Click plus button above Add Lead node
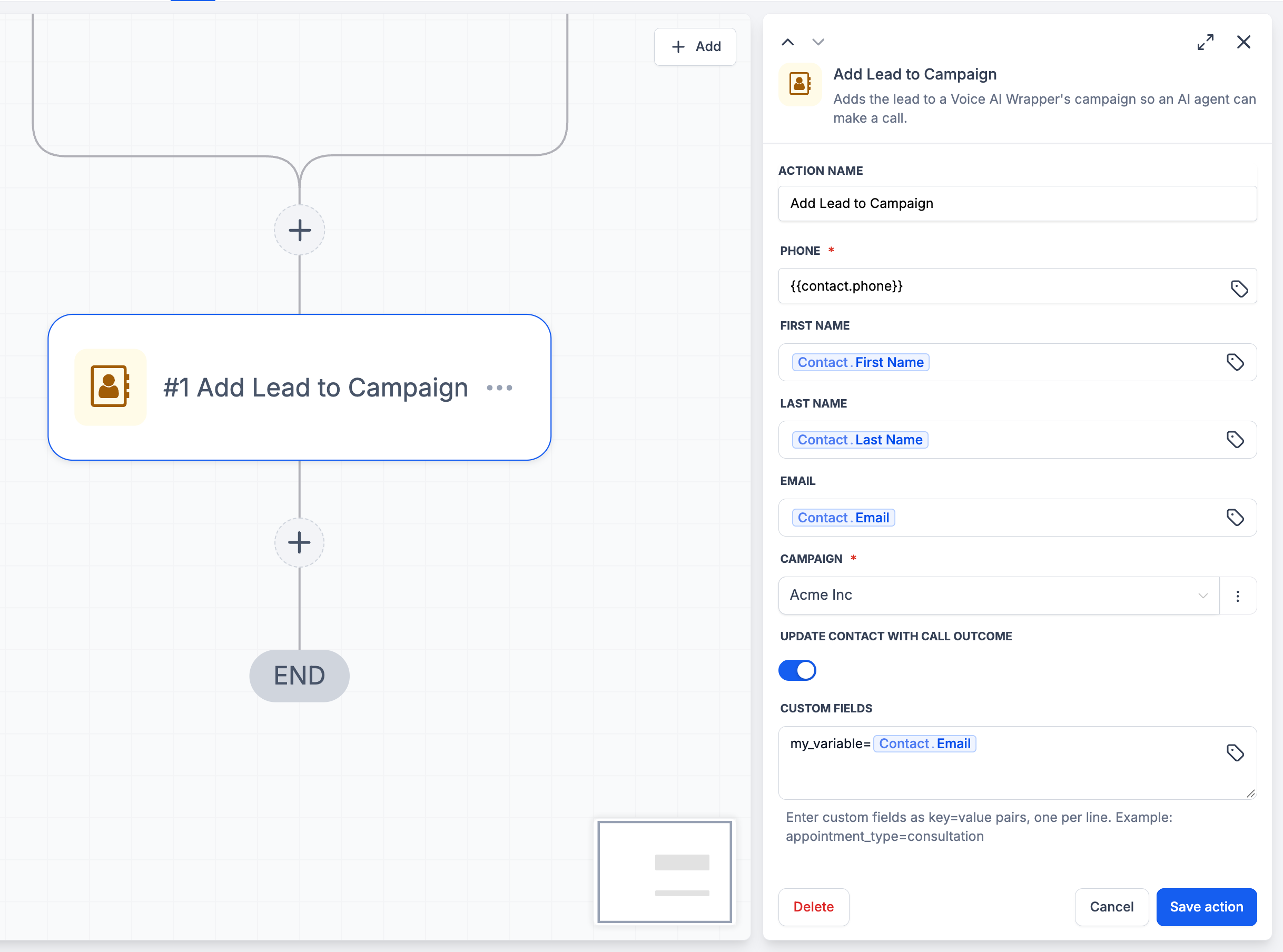1283x952 pixels. (299, 231)
